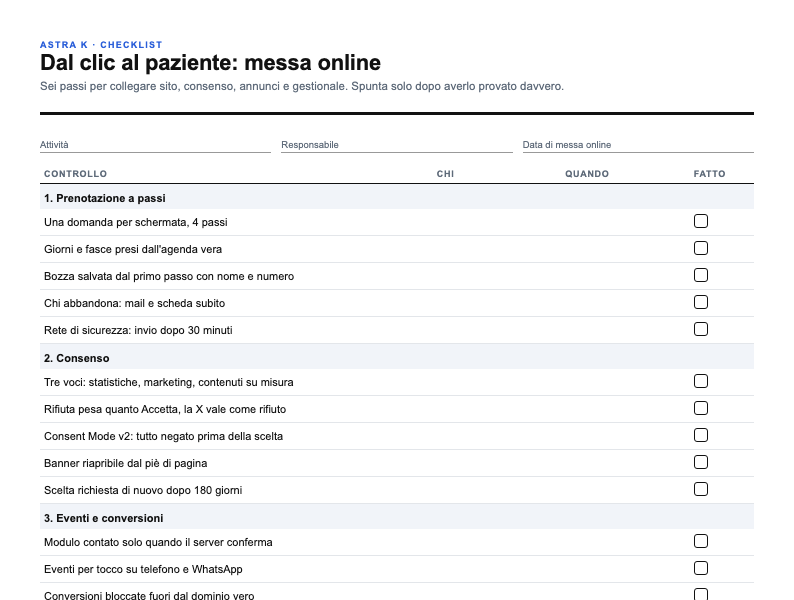The width and height of the screenshot is (794, 600).
Task: Click the text 'Giorni e fasce presi dall'agenda vera'
Action: click(x=133, y=249)
